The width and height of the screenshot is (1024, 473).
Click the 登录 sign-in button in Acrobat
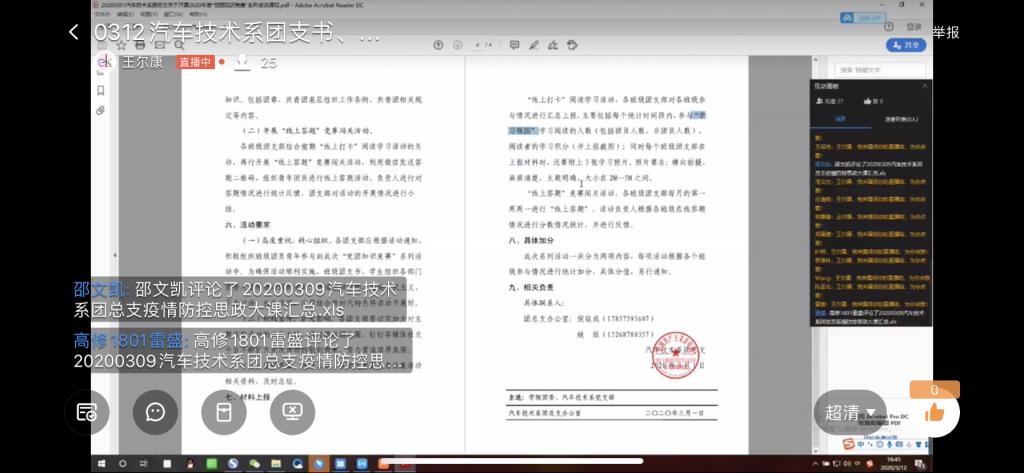point(914,27)
